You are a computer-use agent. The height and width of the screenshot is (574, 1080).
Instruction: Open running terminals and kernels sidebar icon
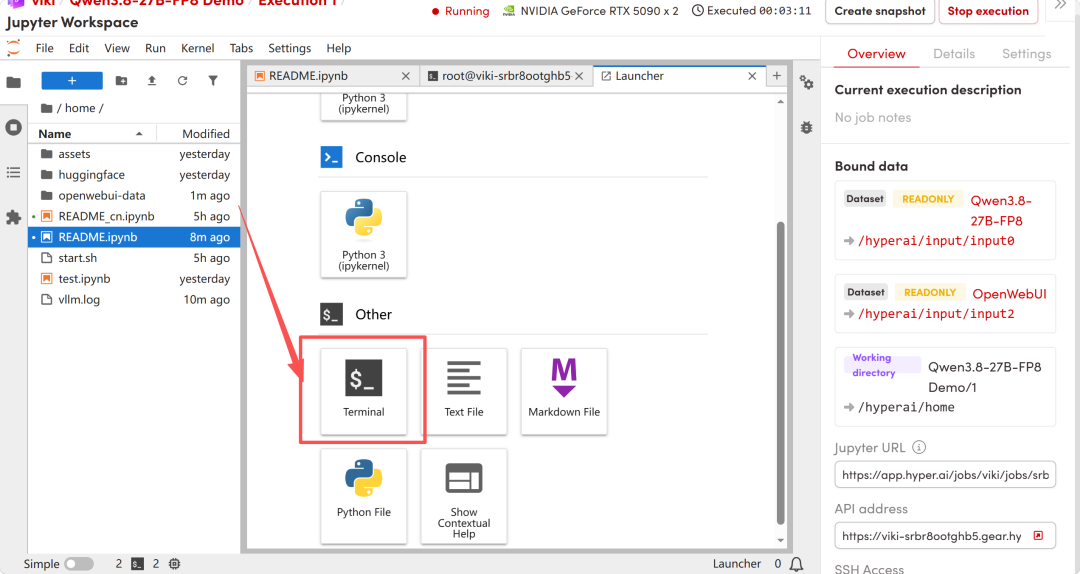(13, 127)
